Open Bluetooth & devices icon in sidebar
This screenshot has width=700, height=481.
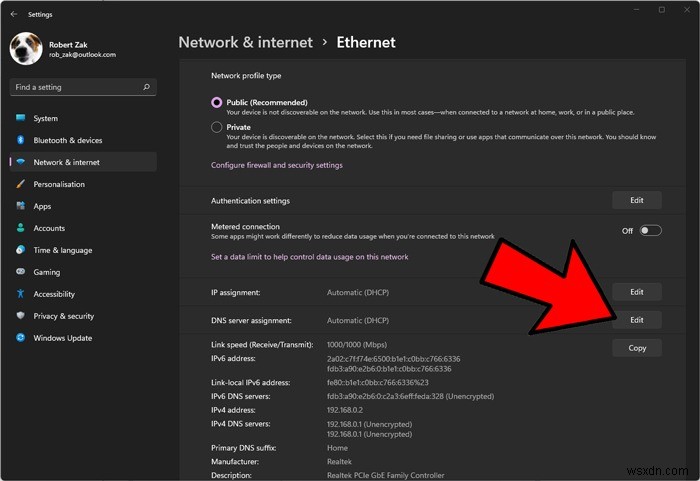[x=21, y=140]
